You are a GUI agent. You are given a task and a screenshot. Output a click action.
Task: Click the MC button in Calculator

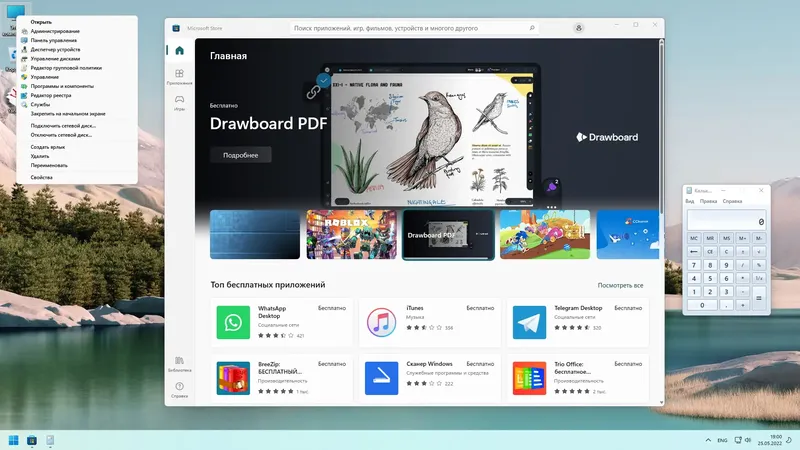[x=694, y=238]
